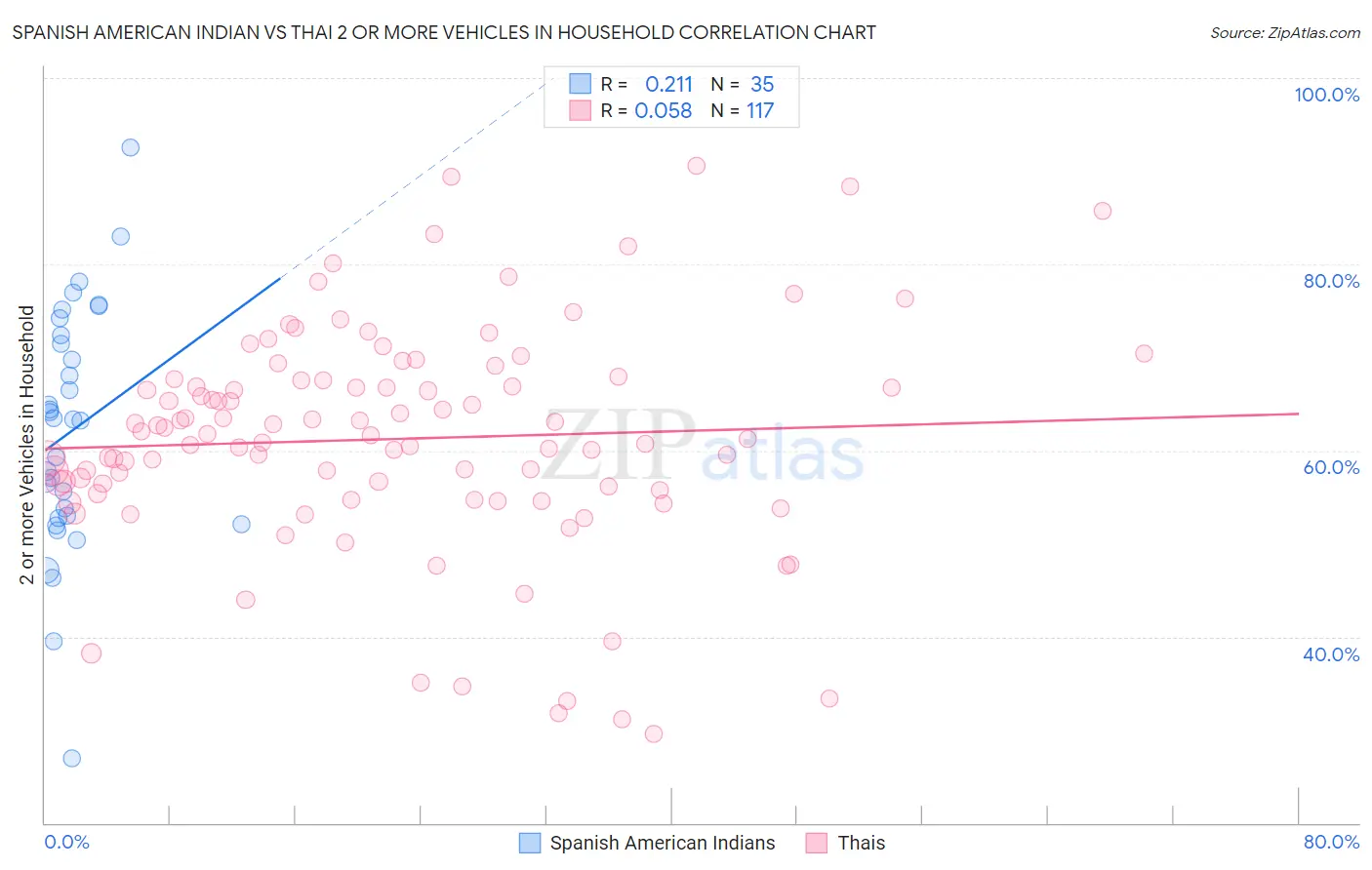1372x870 pixels.
Task: Open the Source: ZipAtlas.com link
Action: tap(1285, 32)
